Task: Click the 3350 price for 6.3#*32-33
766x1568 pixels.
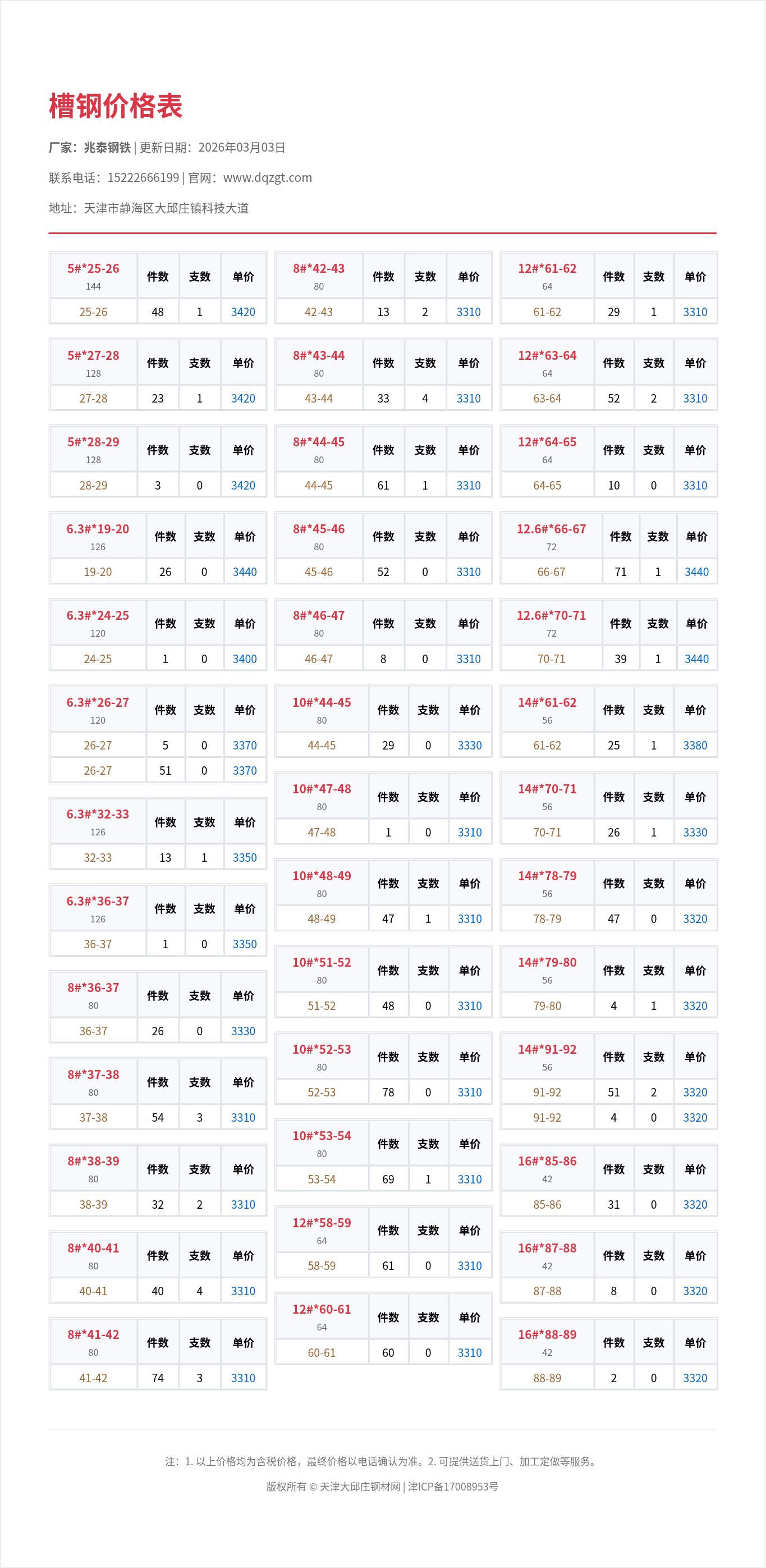Action: click(x=245, y=858)
